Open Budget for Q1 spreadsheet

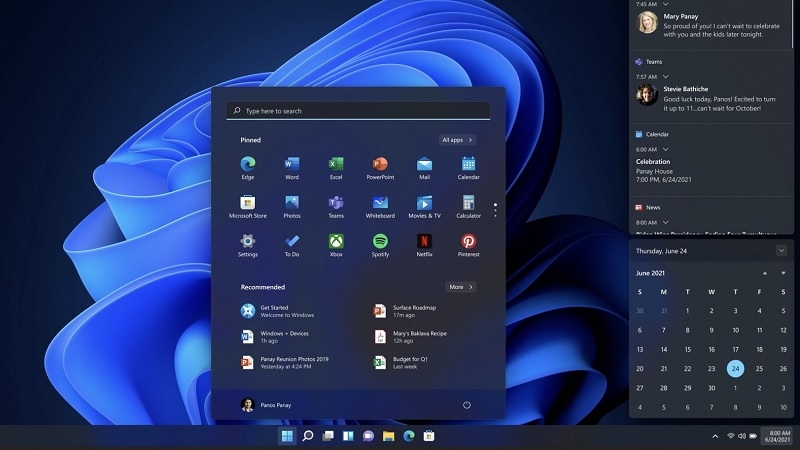401,363
